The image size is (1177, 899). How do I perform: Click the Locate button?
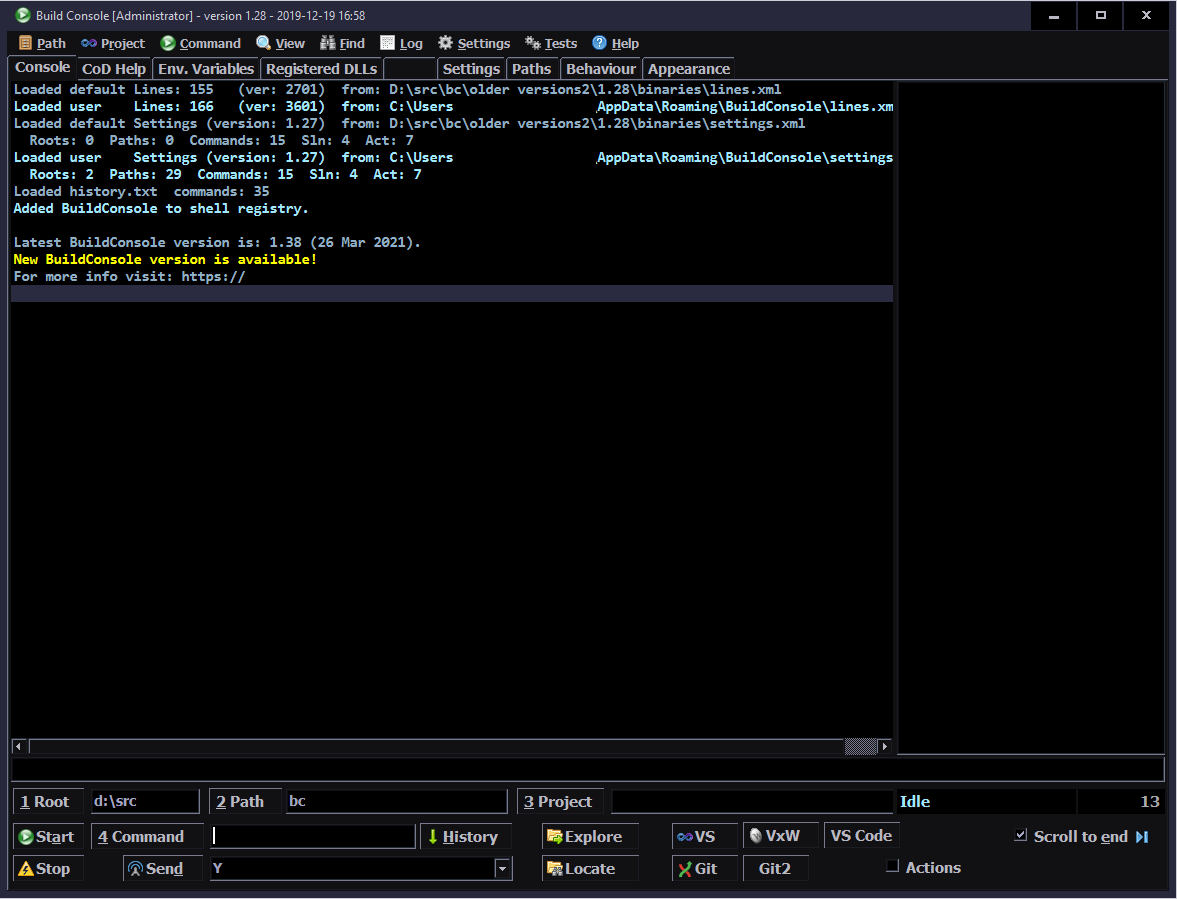(589, 868)
